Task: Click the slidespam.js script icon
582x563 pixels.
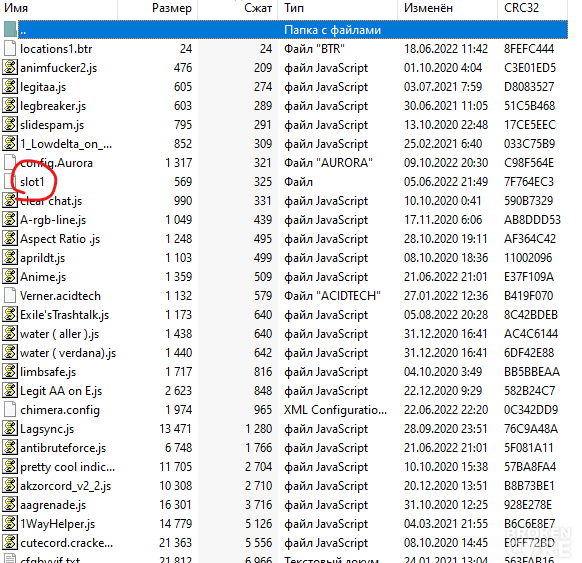Action: (x=10, y=125)
